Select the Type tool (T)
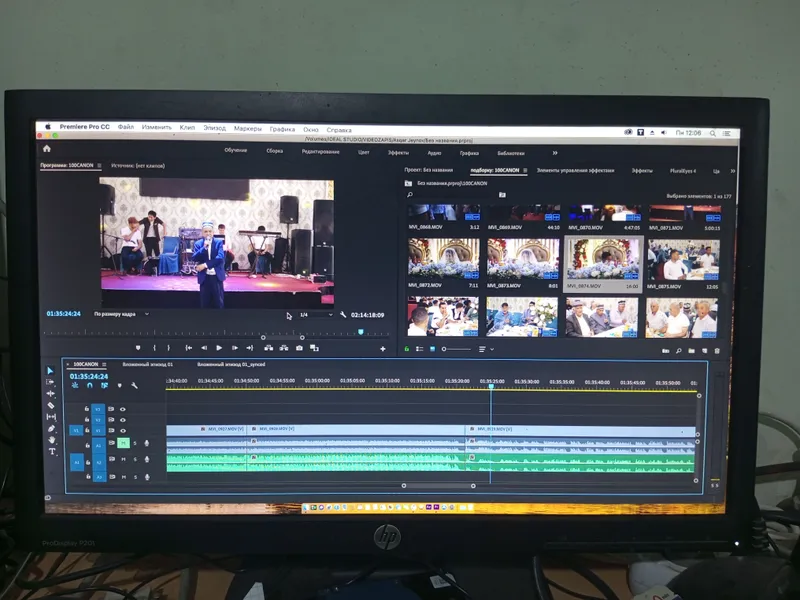This screenshot has width=800, height=600. point(52,452)
